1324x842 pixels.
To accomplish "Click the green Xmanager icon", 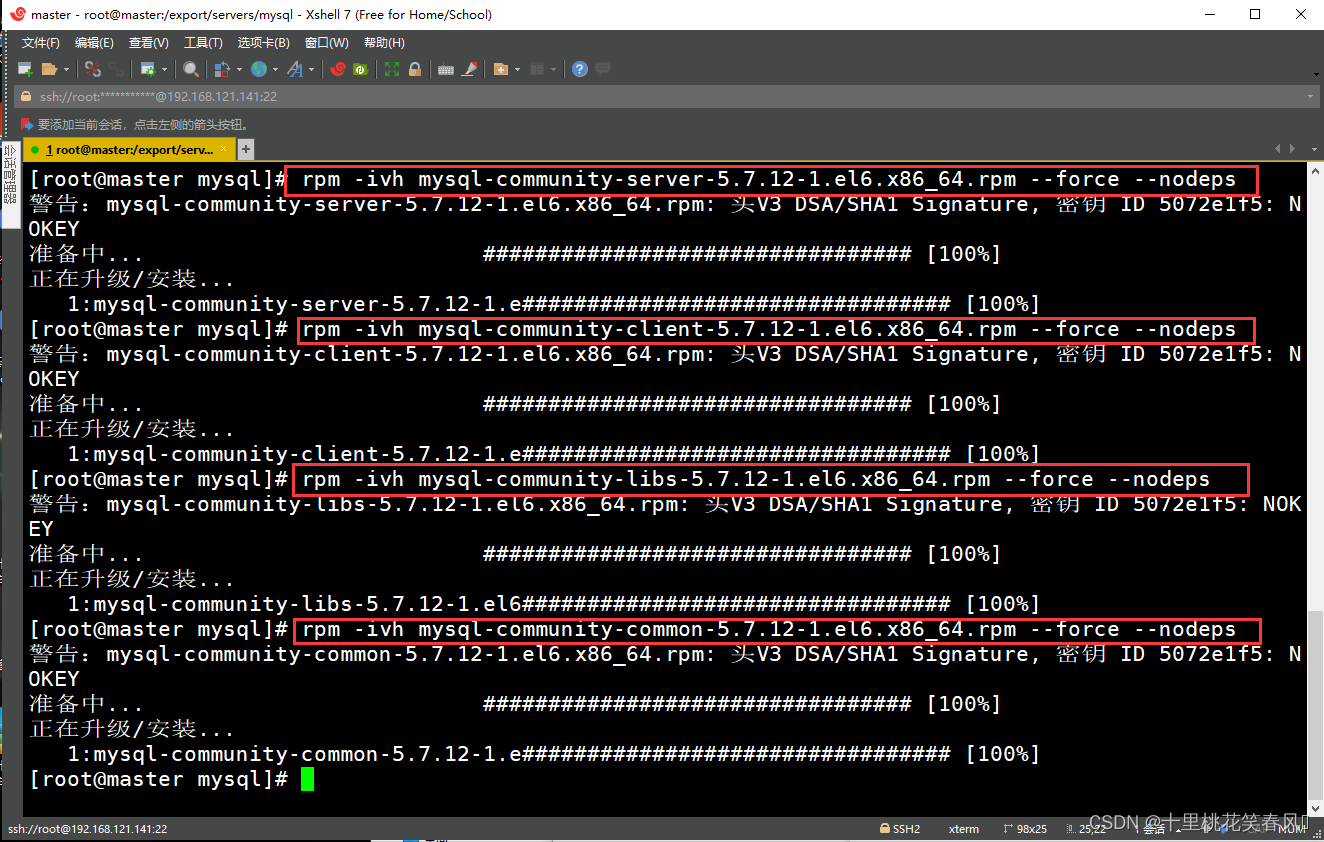I will click(x=360, y=69).
